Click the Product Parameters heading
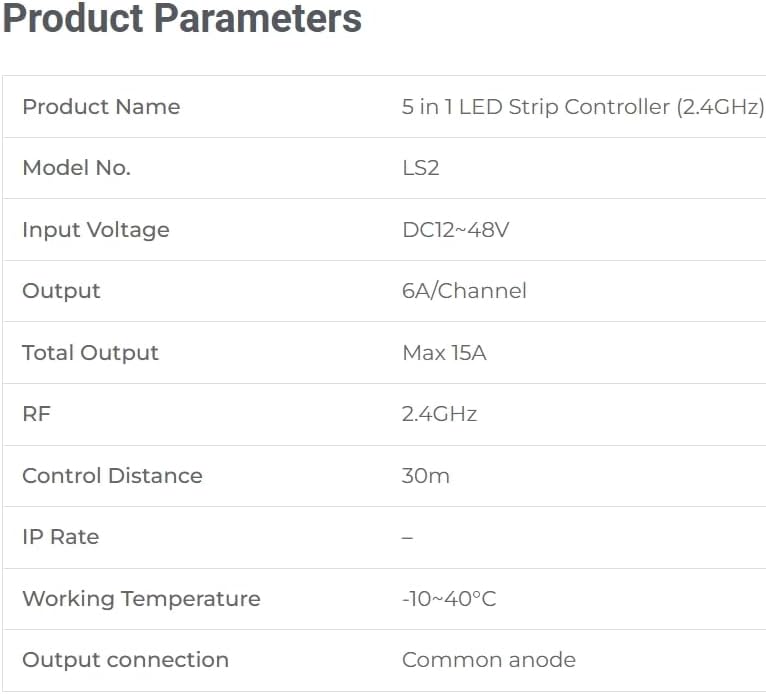 (x=182, y=19)
